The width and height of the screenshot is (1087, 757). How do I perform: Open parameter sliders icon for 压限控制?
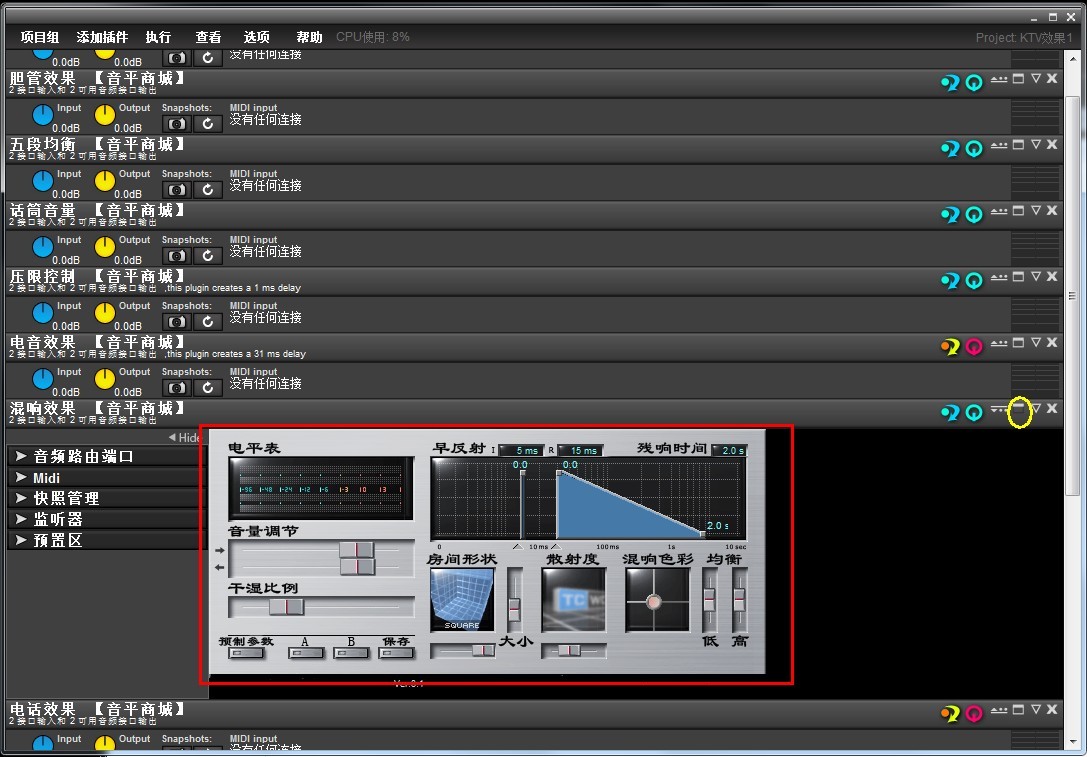tap(999, 277)
